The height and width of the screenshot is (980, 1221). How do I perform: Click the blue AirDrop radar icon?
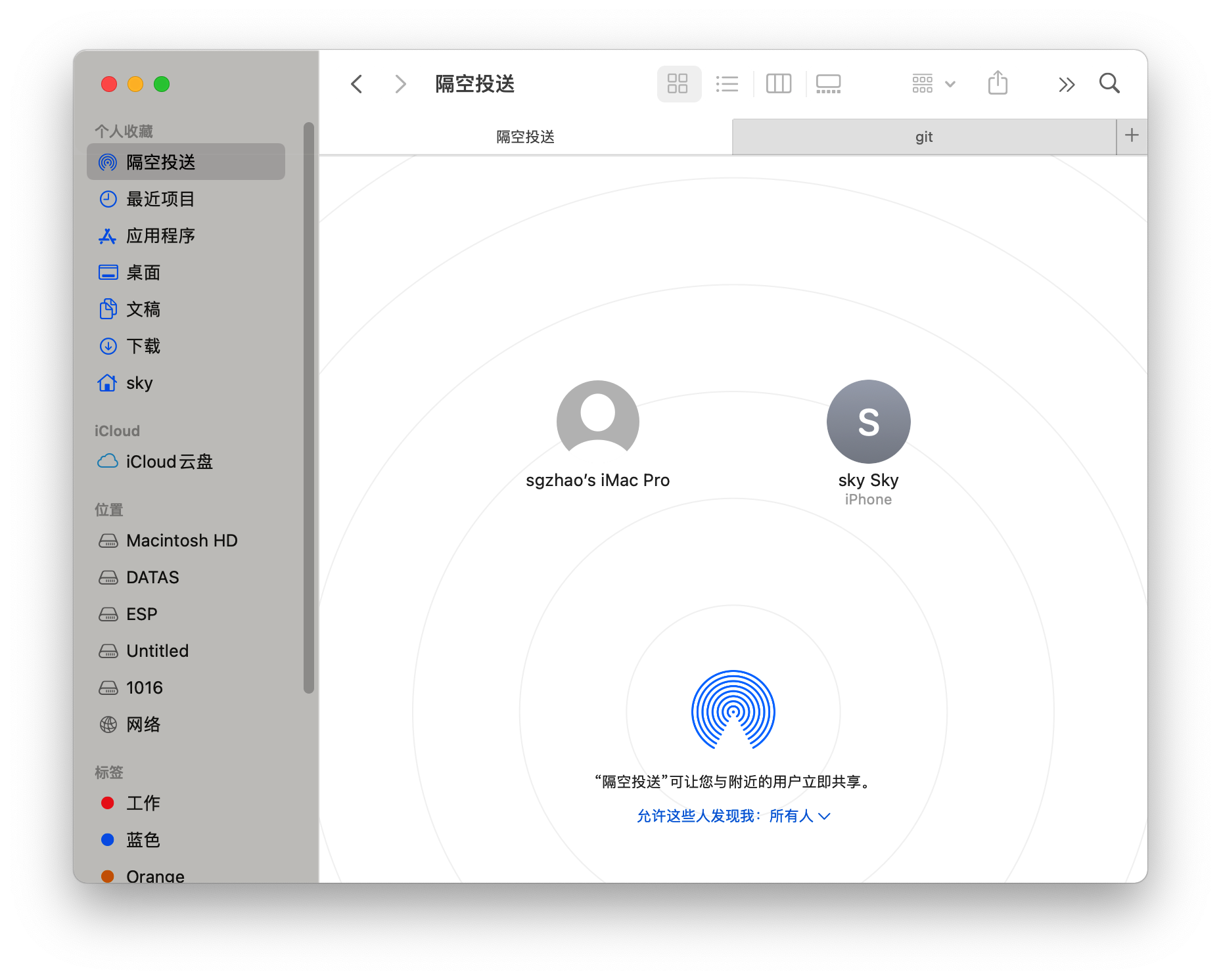click(733, 710)
